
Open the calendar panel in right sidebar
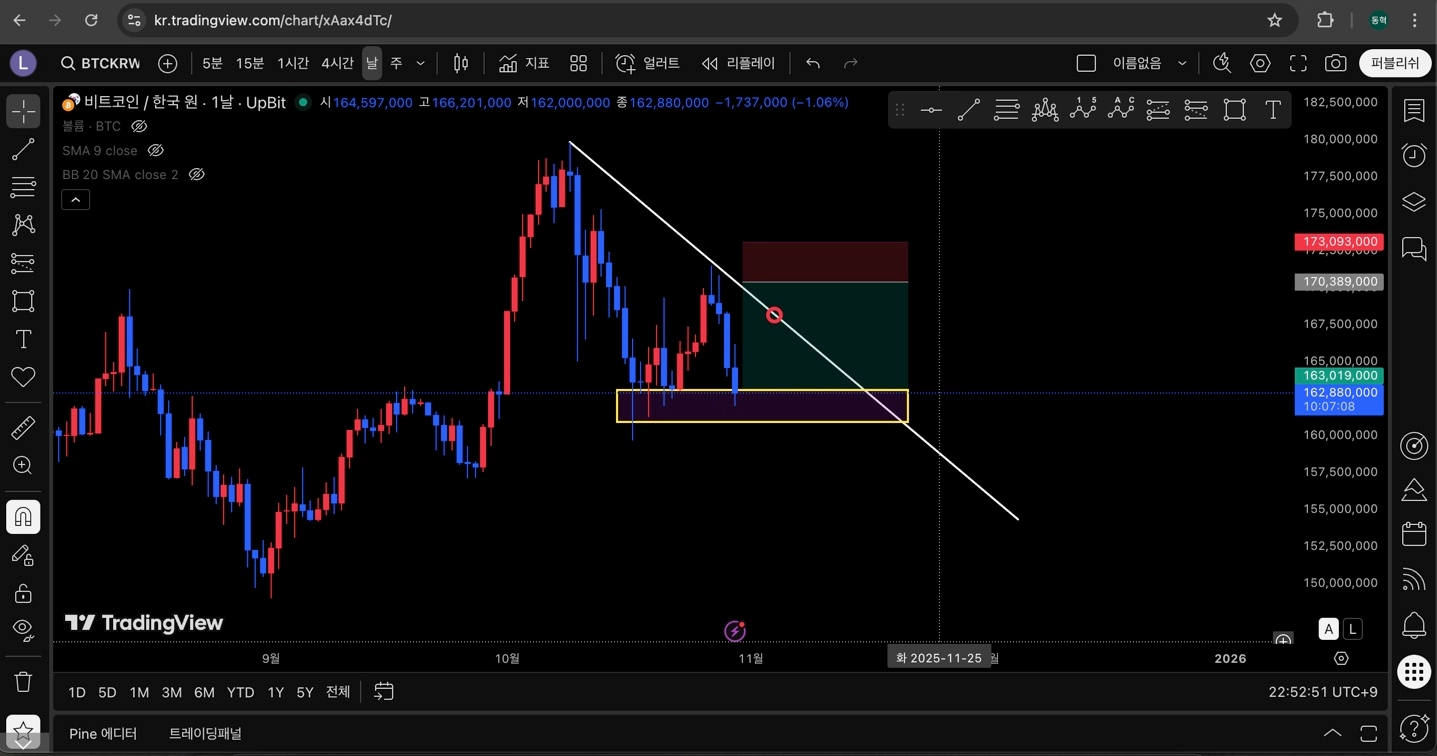pos(1414,534)
